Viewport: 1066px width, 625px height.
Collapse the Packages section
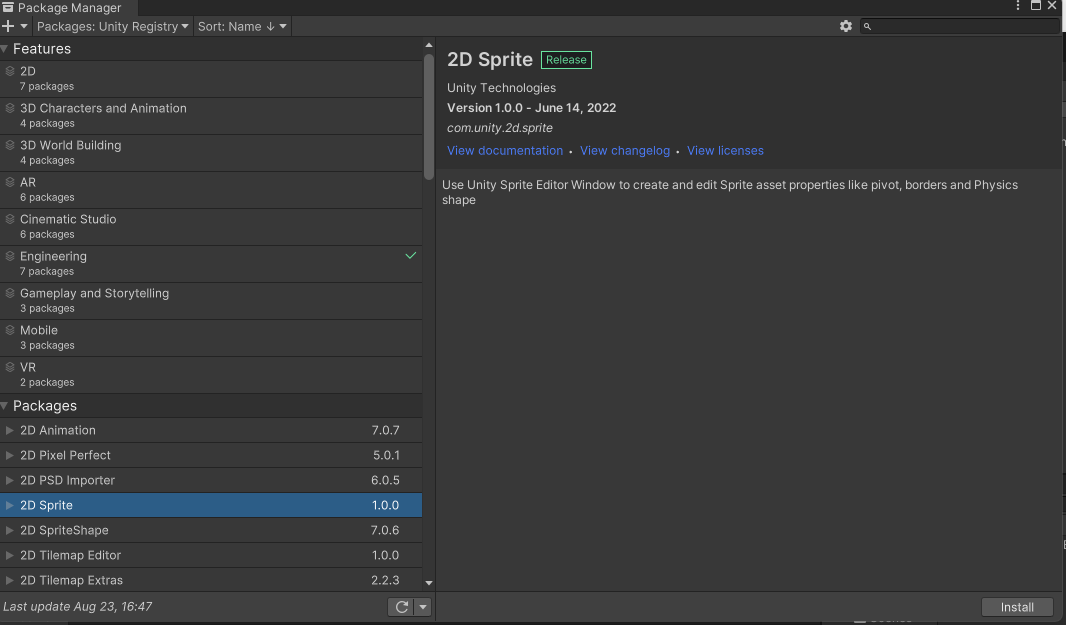pos(5,406)
